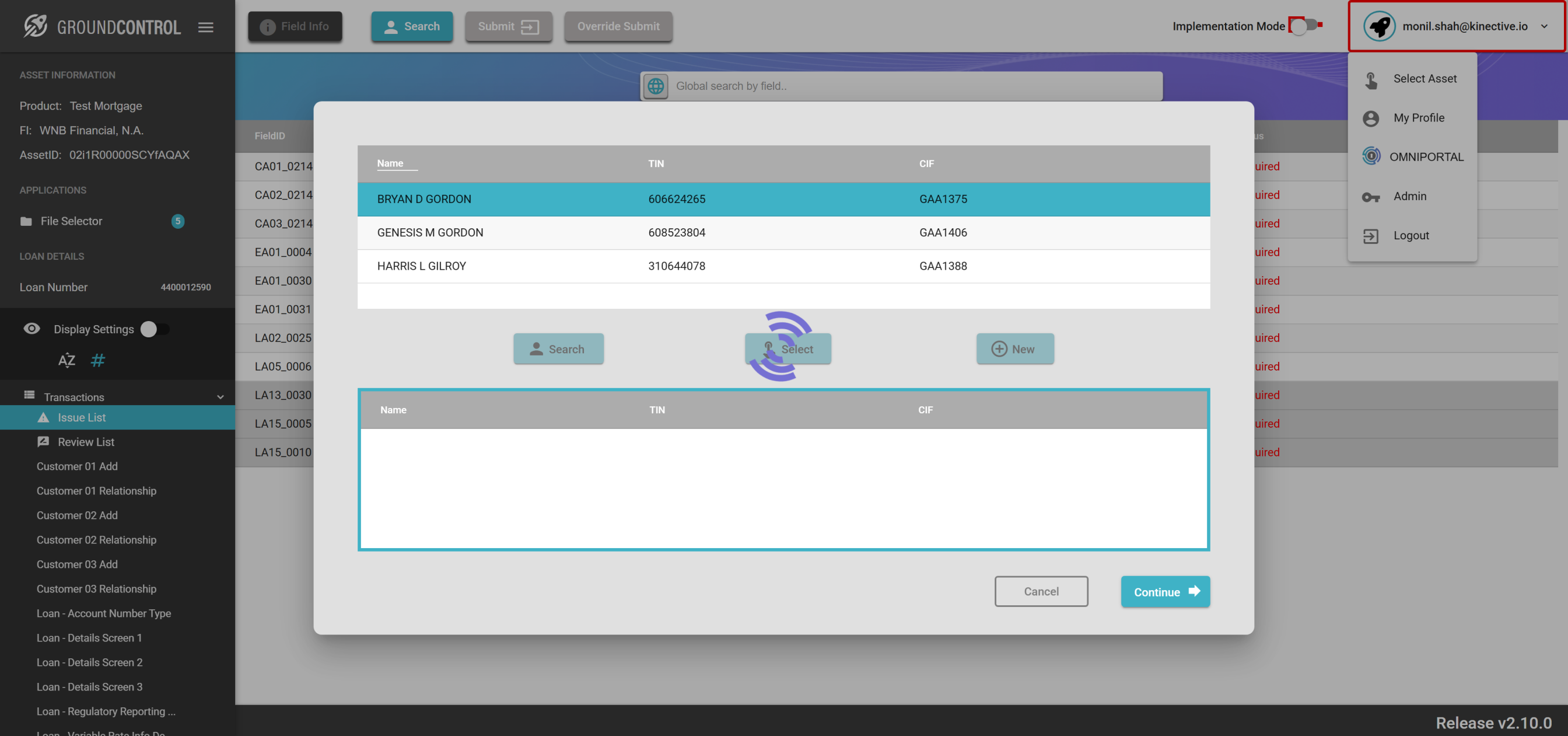Choose Logout from the user menu
Viewport: 1568px width, 736px height.
click(x=1411, y=235)
